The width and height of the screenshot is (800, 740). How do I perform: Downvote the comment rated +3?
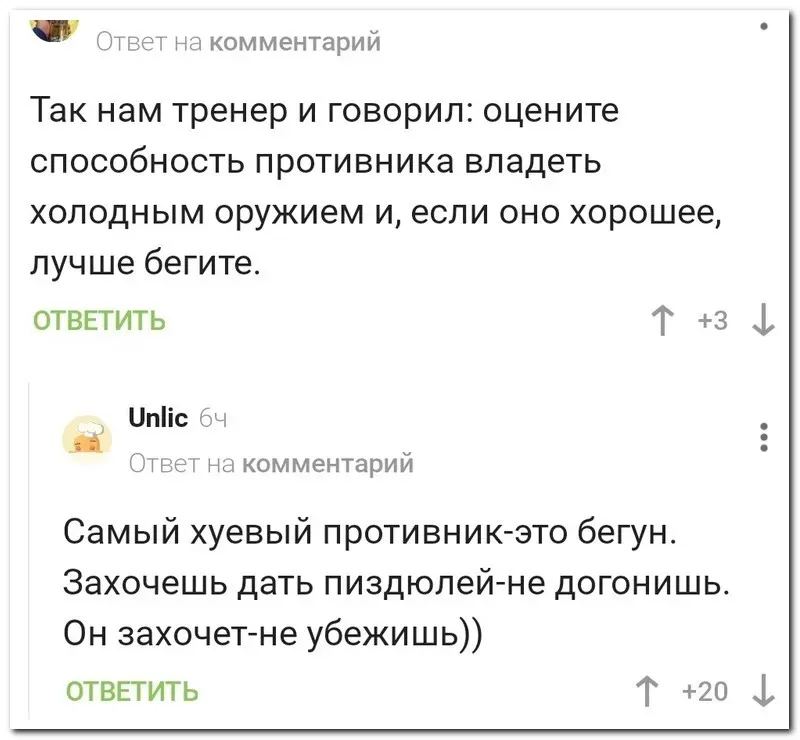click(x=762, y=322)
